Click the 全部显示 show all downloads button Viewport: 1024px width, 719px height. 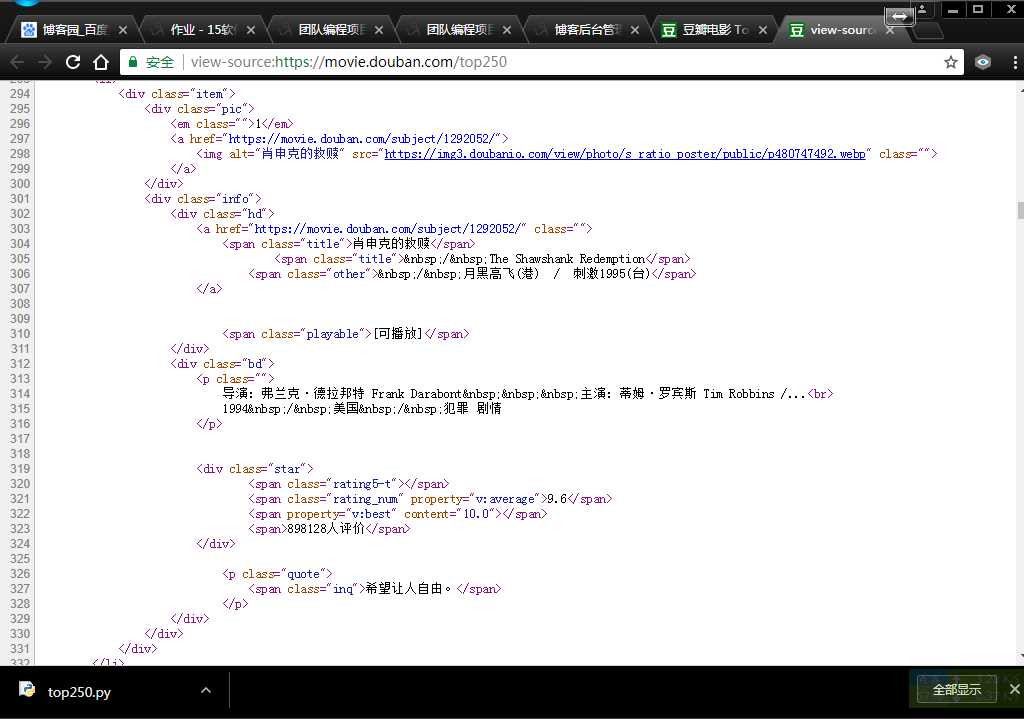[957, 690]
